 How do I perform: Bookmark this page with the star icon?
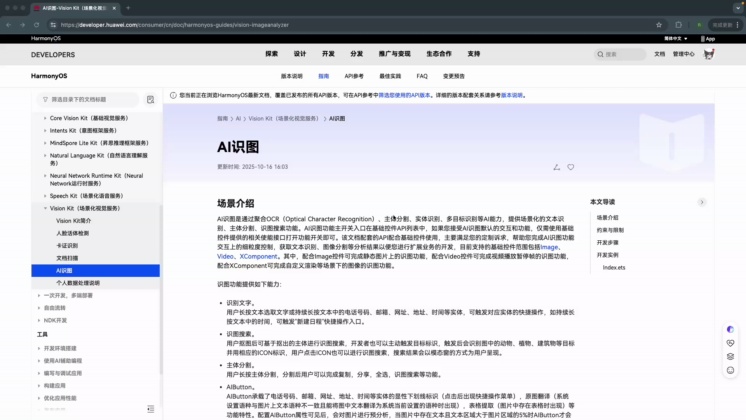coord(658,24)
